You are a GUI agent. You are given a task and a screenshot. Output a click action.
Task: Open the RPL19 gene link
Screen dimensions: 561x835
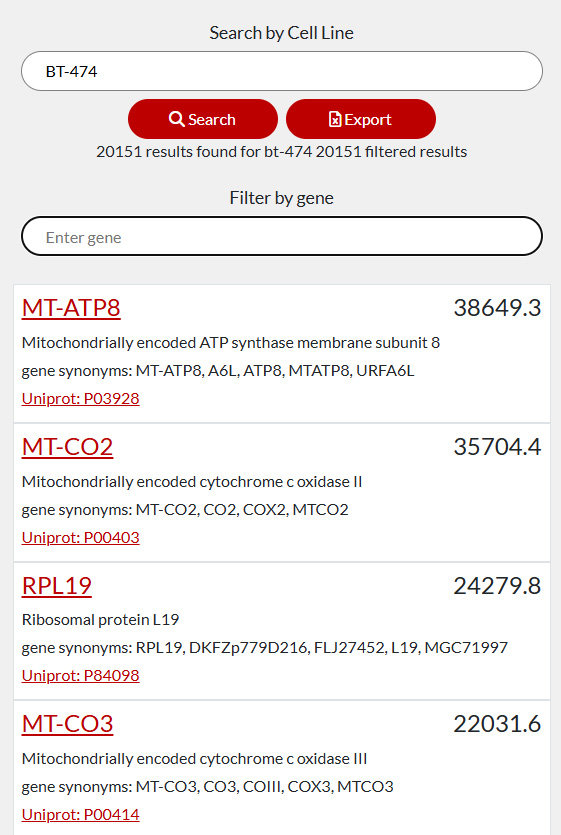point(56,586)
